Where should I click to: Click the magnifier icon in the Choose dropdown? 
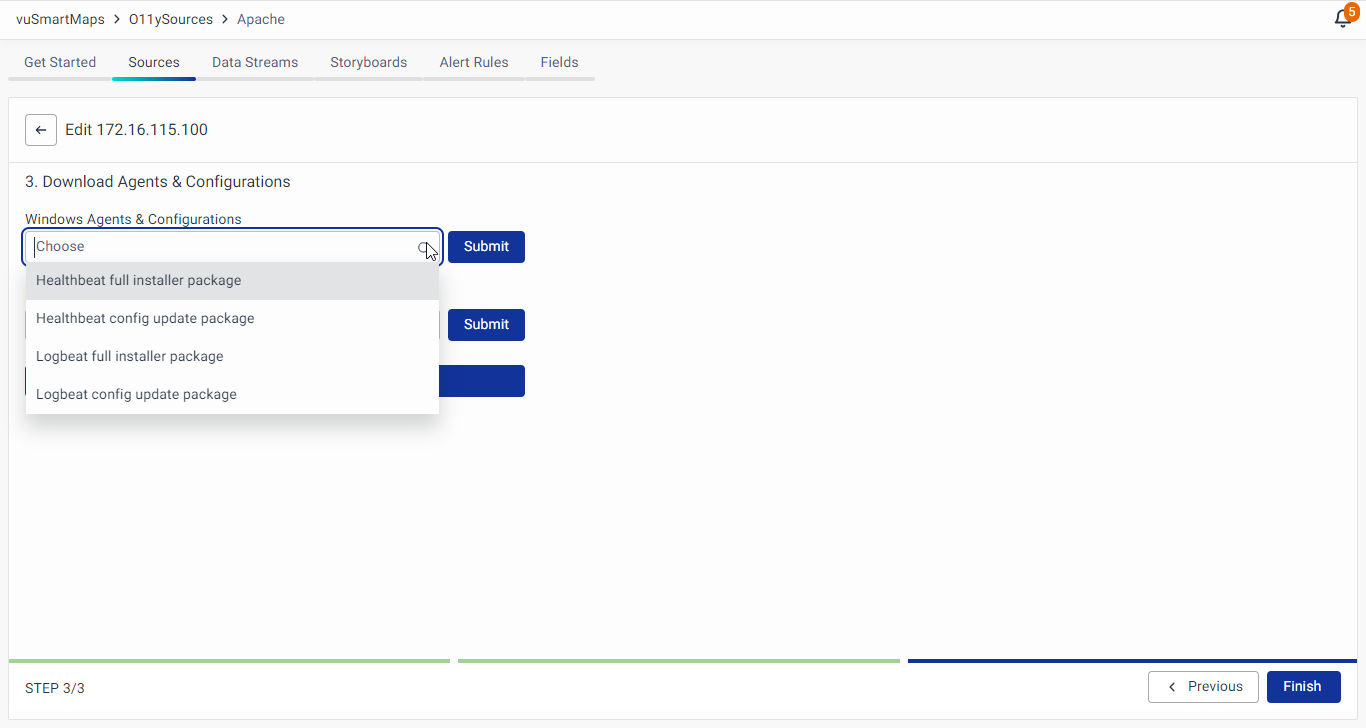coord(424,247)
